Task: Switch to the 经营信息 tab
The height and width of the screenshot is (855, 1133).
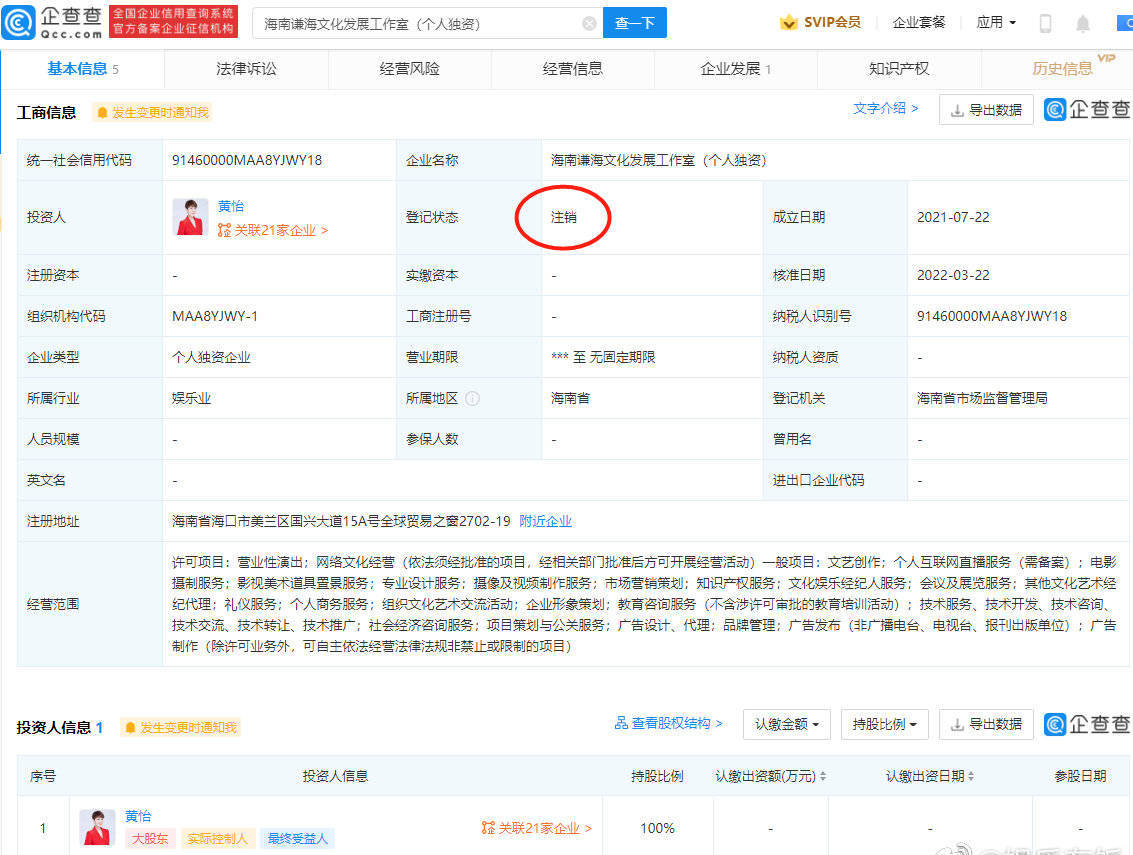Action: 573,69
